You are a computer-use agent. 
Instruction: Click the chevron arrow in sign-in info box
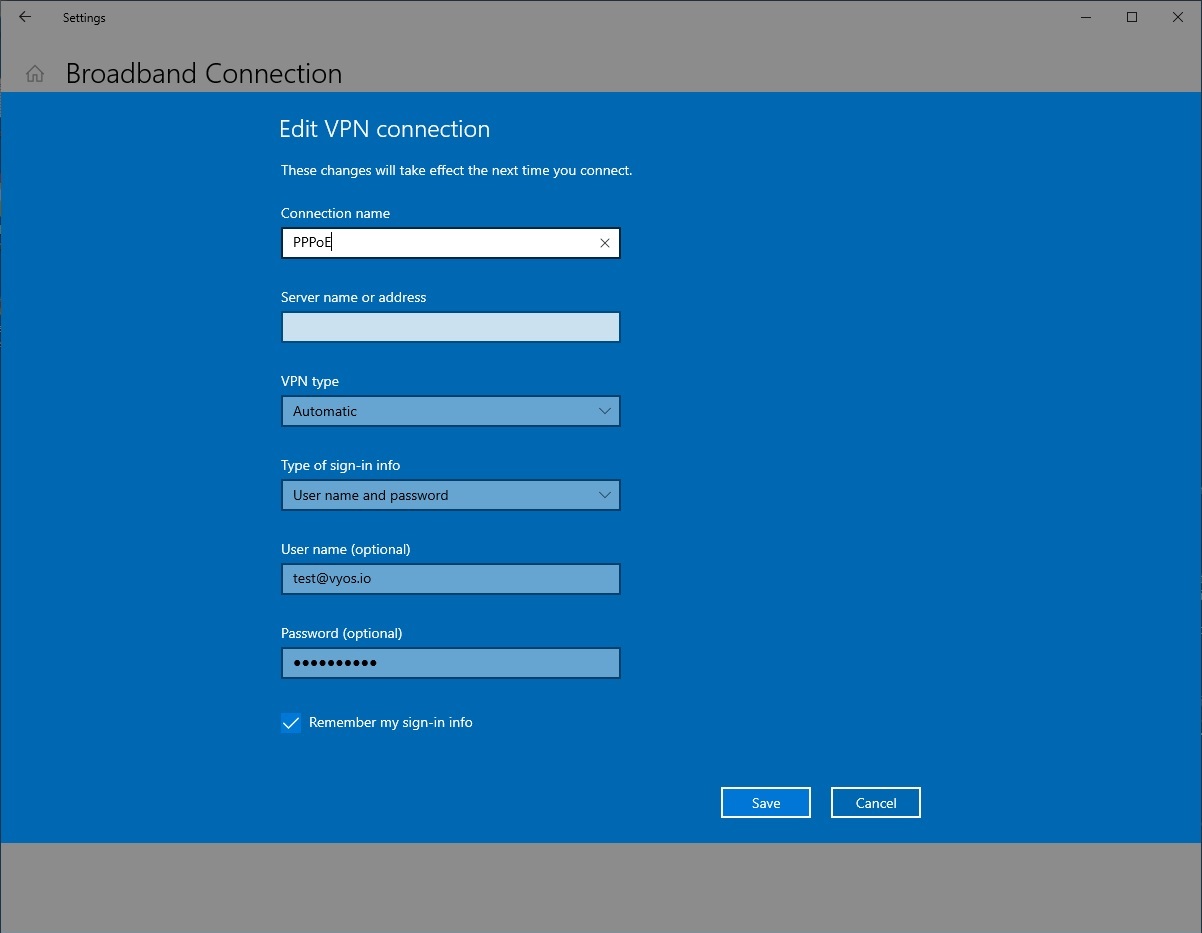pyautogui.click(x=604, y=495)
